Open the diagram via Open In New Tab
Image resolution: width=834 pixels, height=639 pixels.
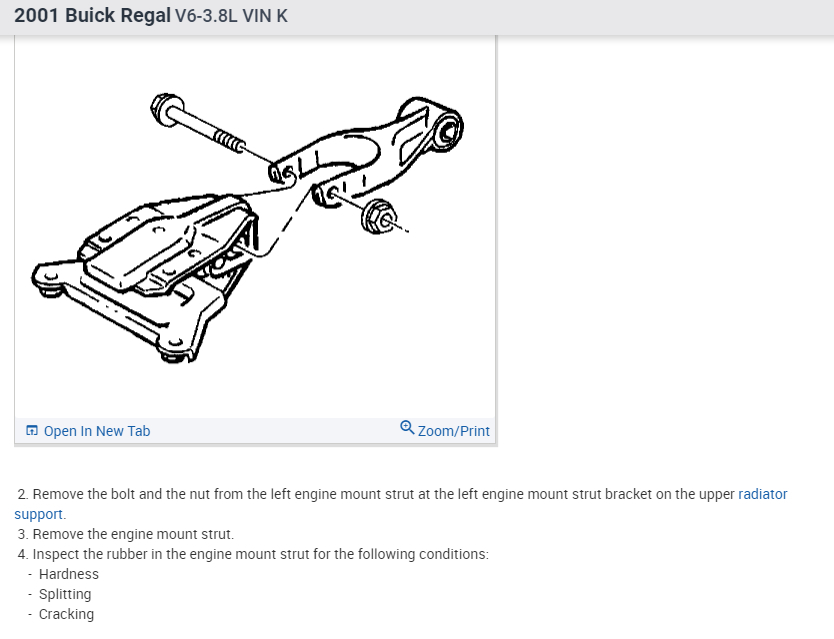pos(97,431)
